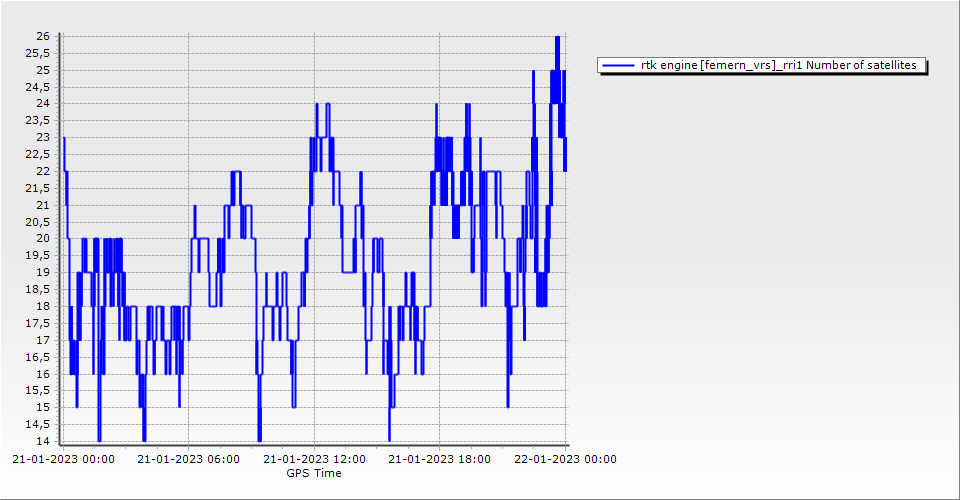Select the 22-01-2023 00:00 time label
Viewport: 960px width, 500px height.
pyautogui.click(x=565, y=460)
